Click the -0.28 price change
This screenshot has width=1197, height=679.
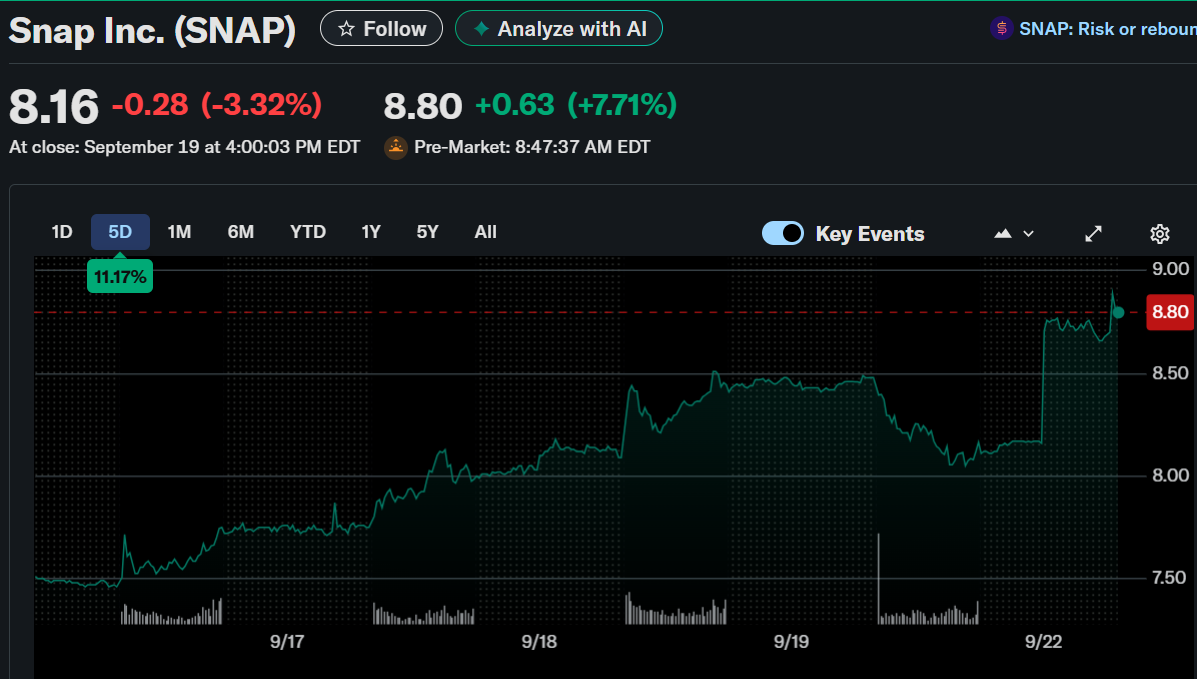pyautogui.click(x=150, y=105)
